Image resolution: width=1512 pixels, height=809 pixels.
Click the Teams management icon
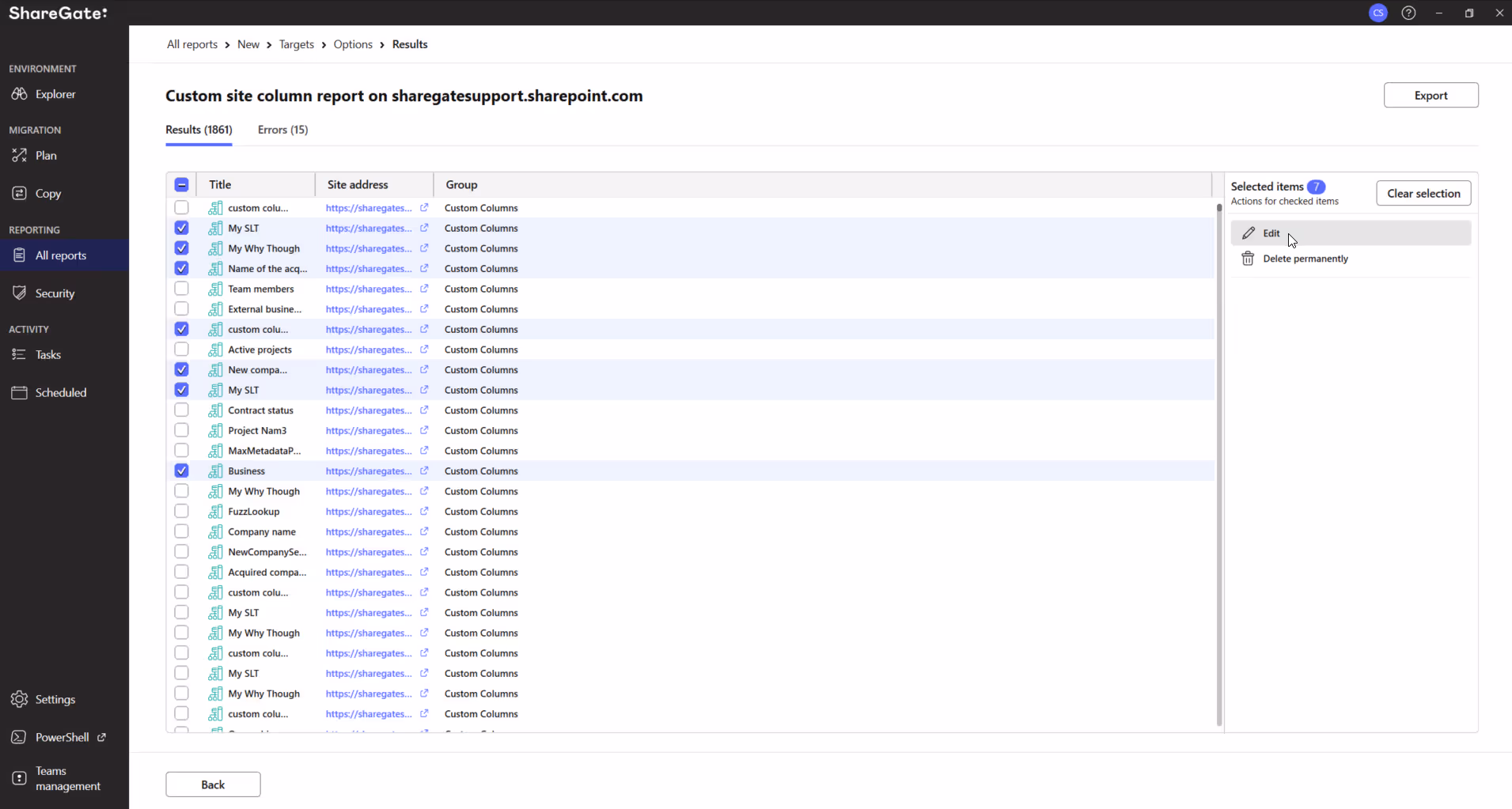point(19,778)
